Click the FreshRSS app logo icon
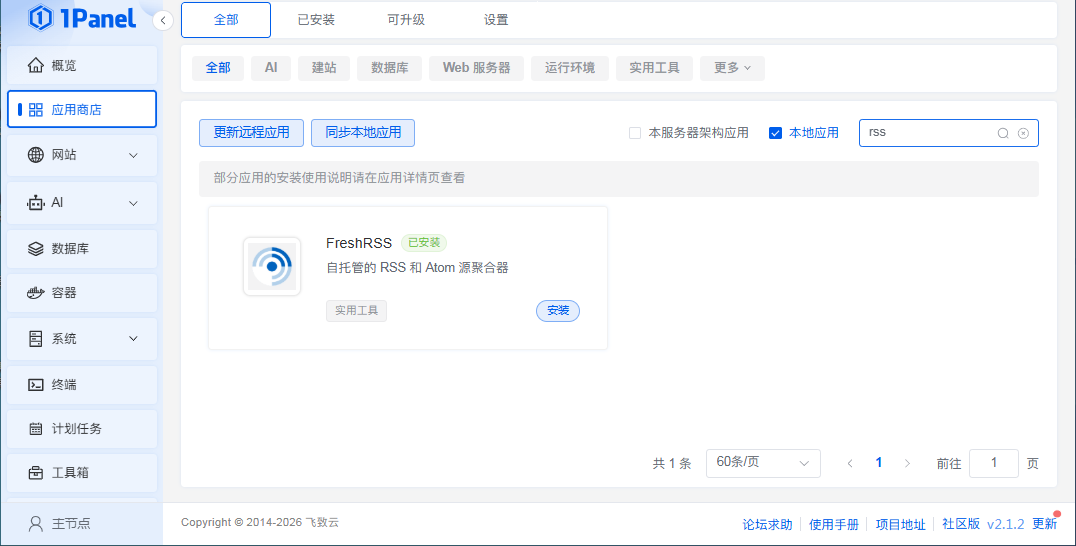Viewport: 1076px width, 546px height. 272,267
